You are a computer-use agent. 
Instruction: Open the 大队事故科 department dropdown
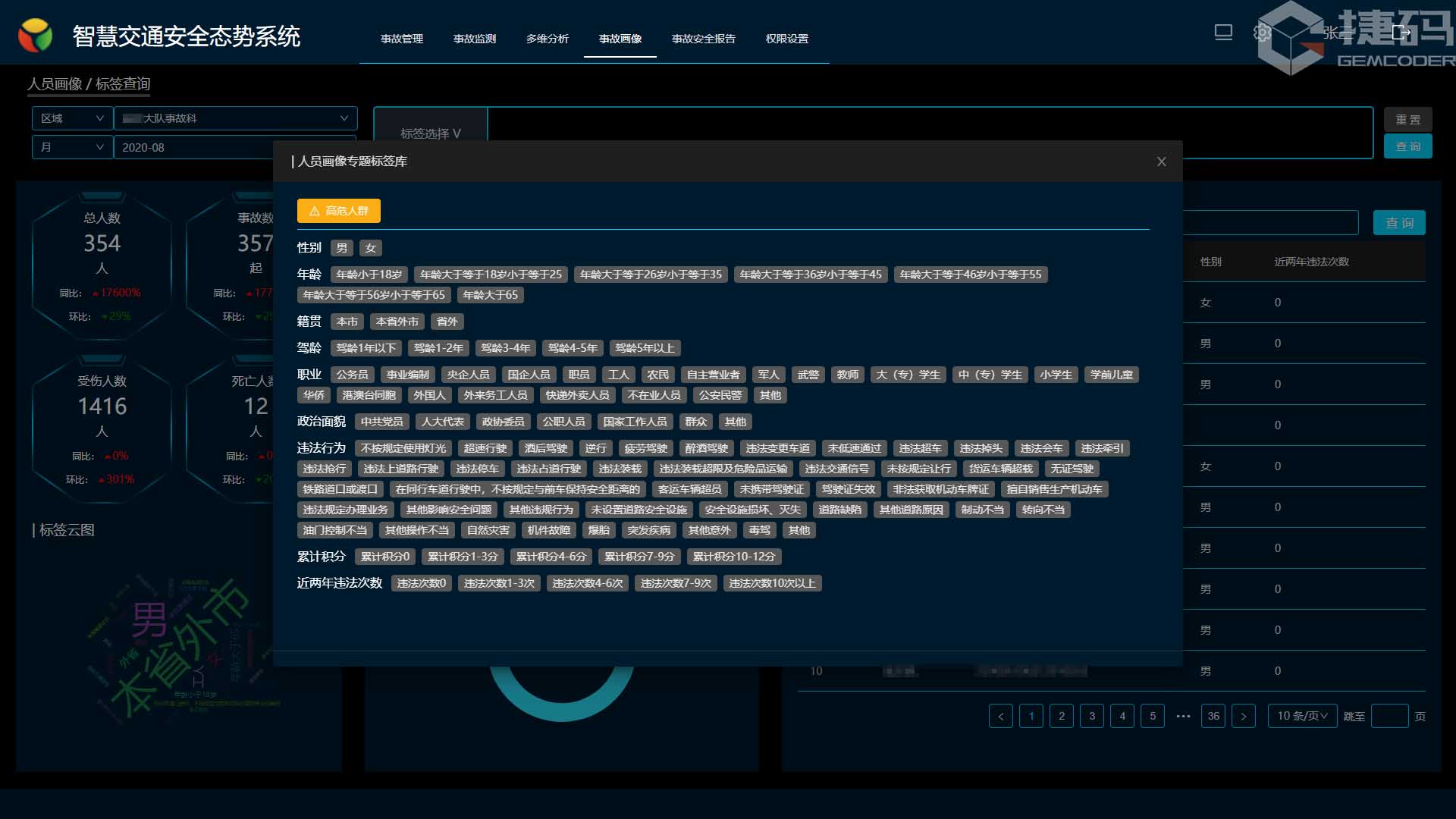pyautogui.click(x=235, y=118)
